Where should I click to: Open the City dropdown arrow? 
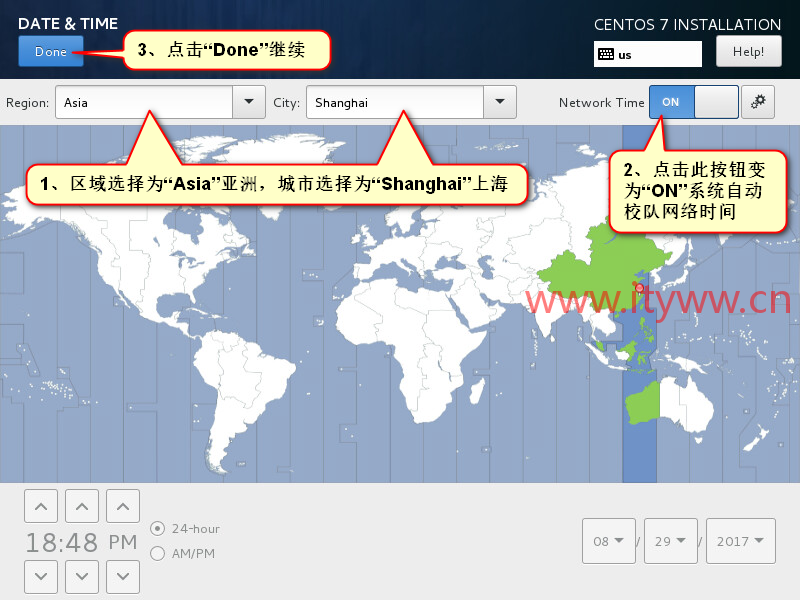coord(500,102)
